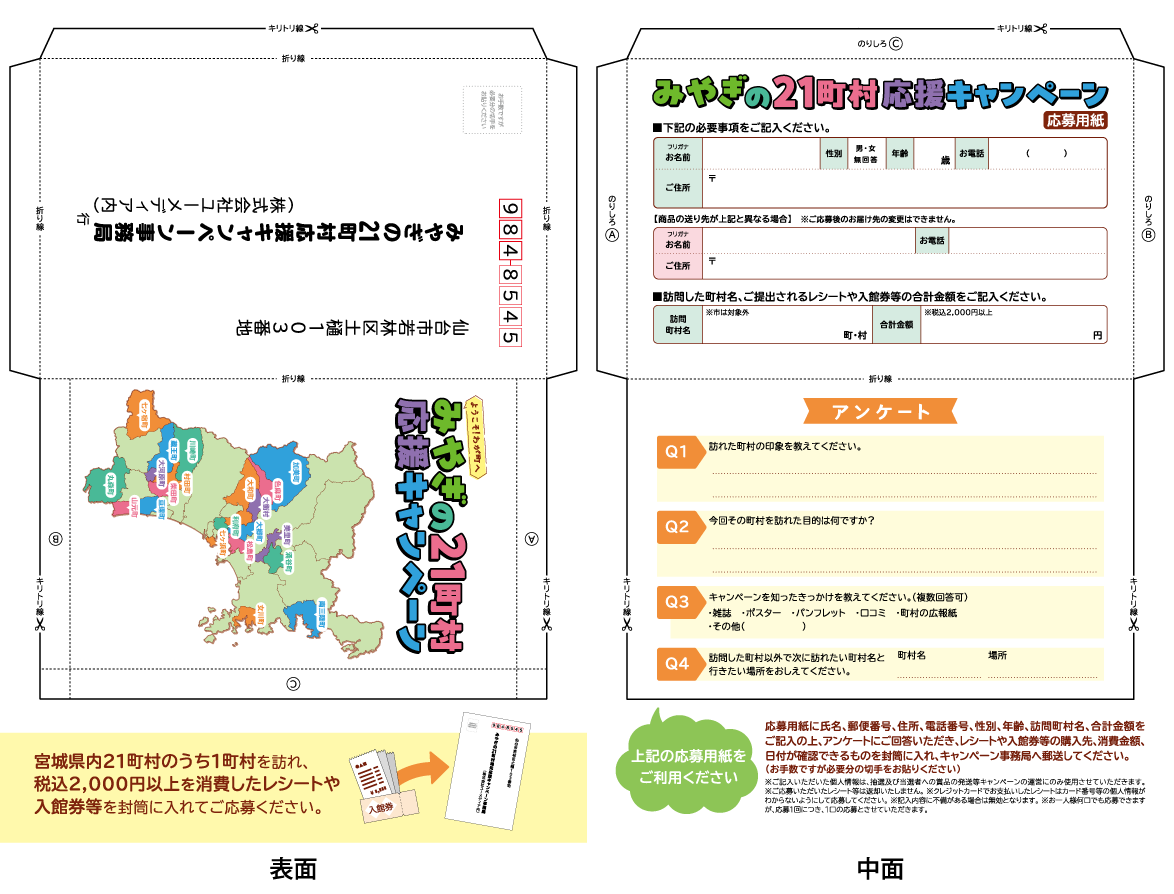Click the 丸森町 region label on map

[110, 485]
